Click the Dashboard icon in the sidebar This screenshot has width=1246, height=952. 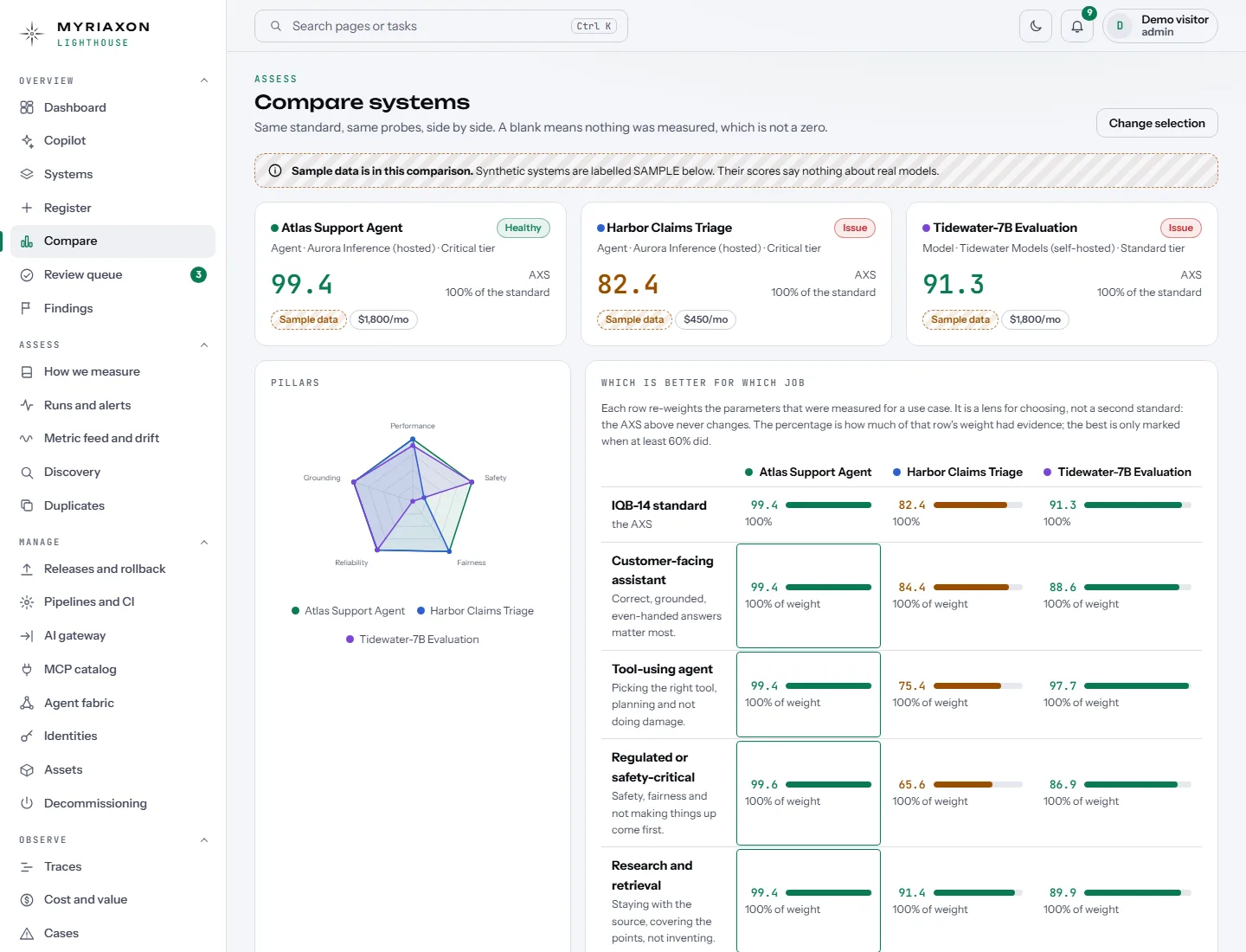pos(27,107)
